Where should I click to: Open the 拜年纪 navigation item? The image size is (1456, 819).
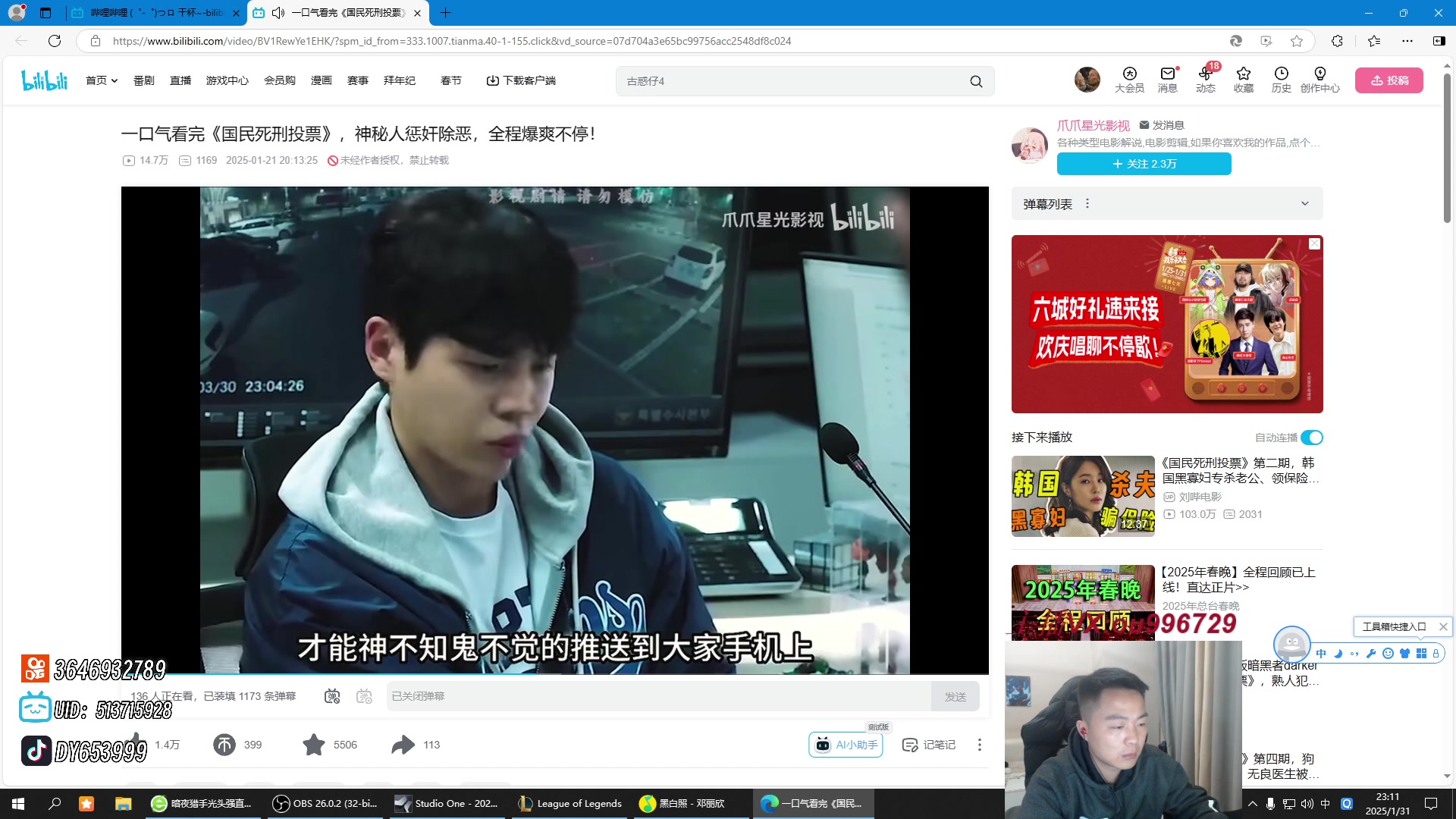click(400, 80)
